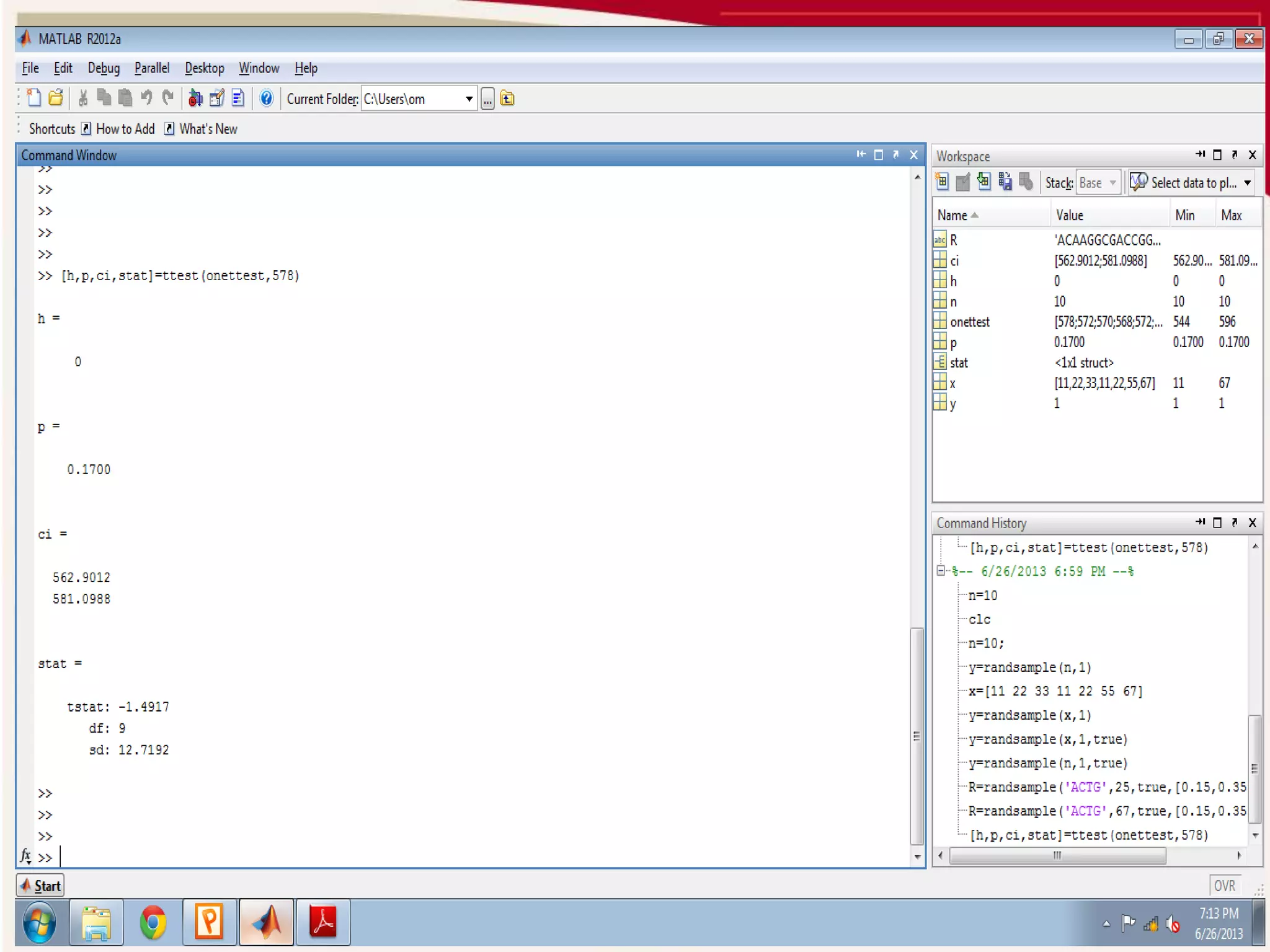1270x952 pixels.
Task: Click the Import data icon in Workspace
Action: (x=984, y=182)
